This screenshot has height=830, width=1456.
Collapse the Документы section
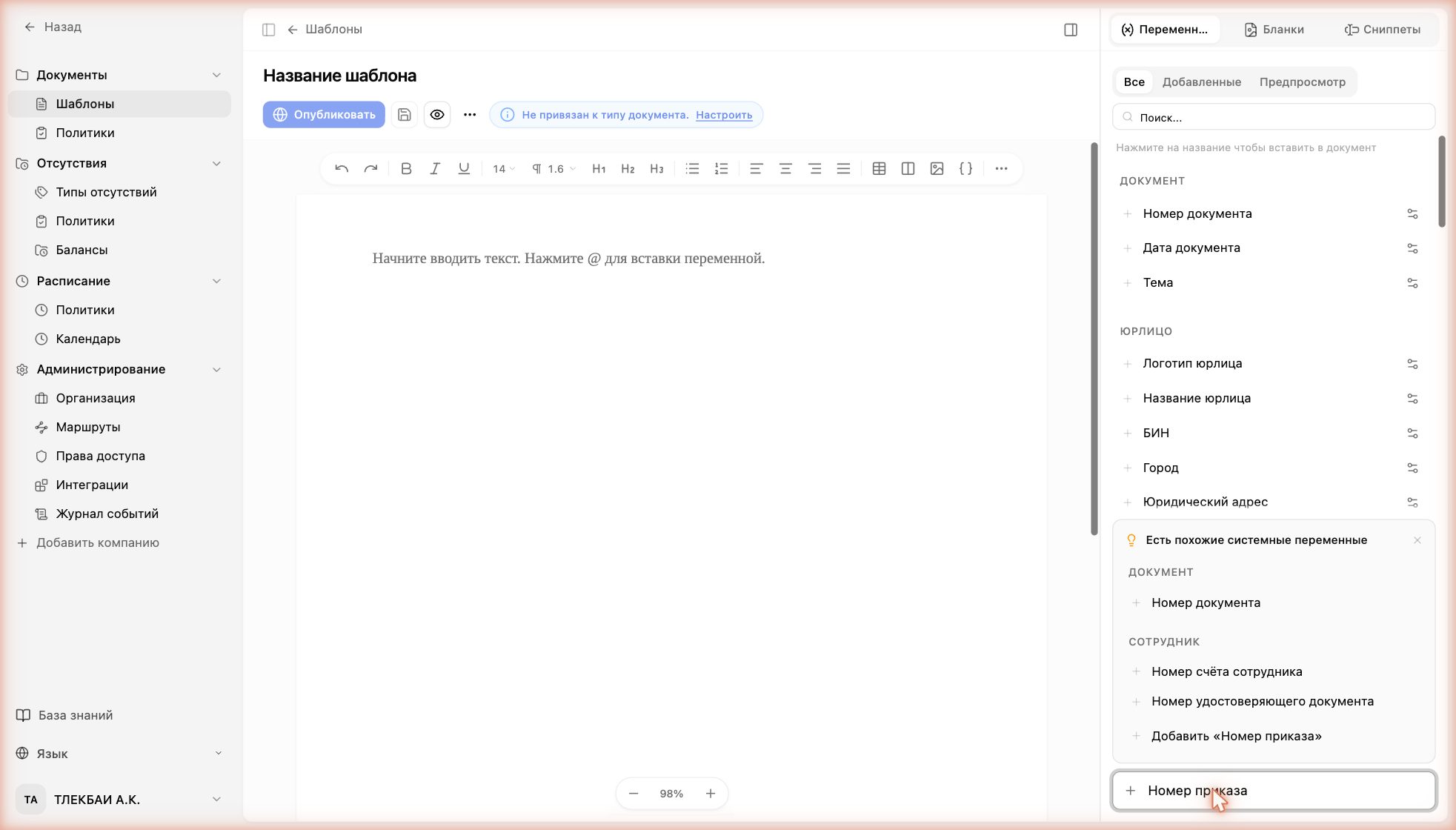(216, 75)
